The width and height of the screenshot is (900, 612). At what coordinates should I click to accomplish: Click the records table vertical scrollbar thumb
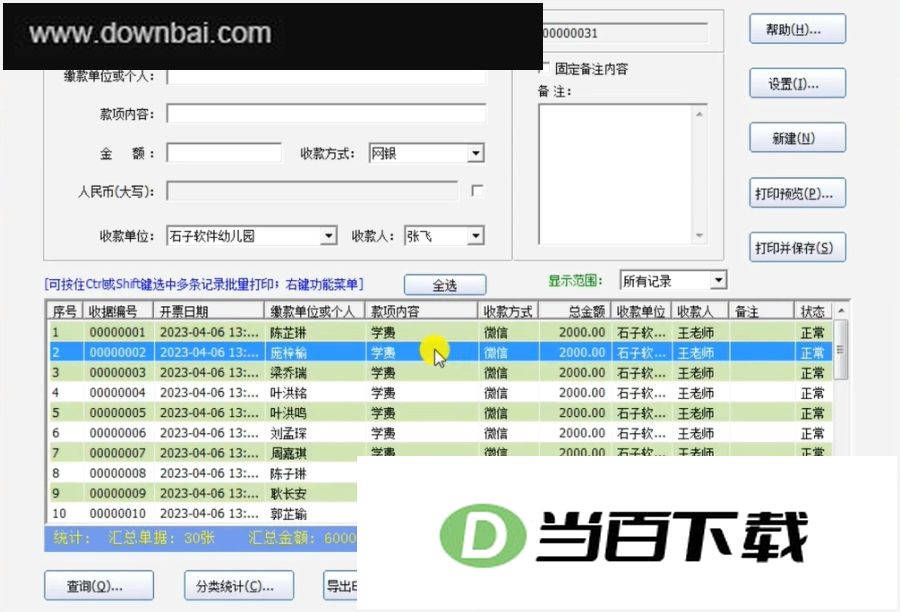click(x=841, y=349)
